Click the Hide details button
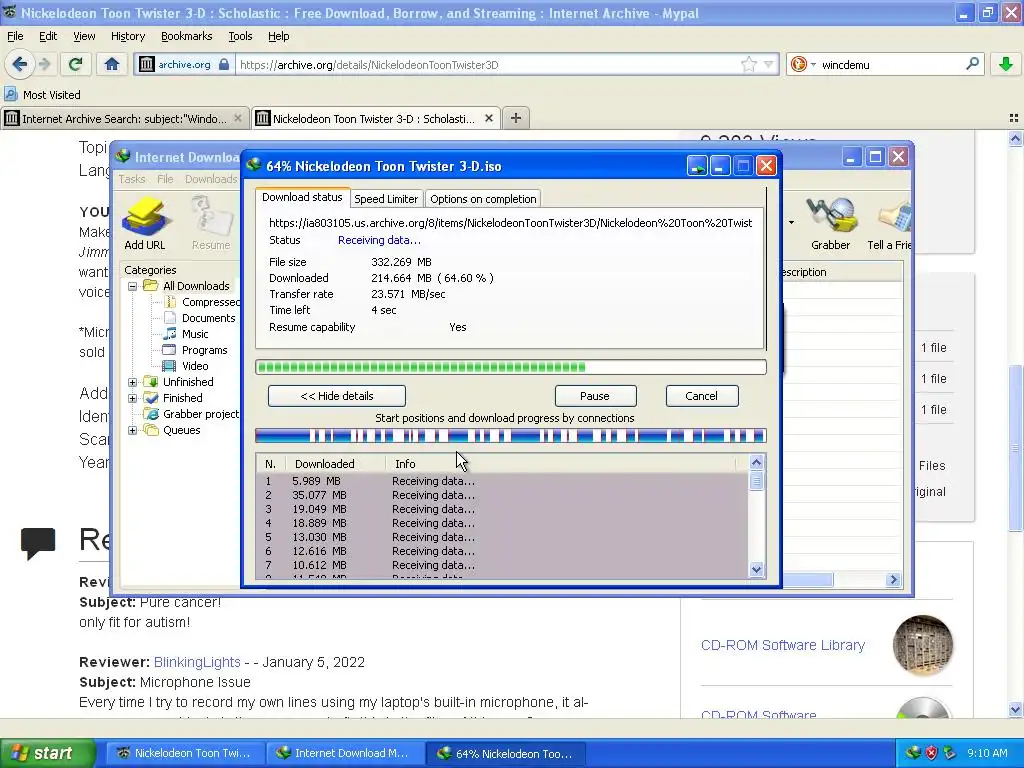Screen dimensions: 1024x768 (x=337, y=396)
